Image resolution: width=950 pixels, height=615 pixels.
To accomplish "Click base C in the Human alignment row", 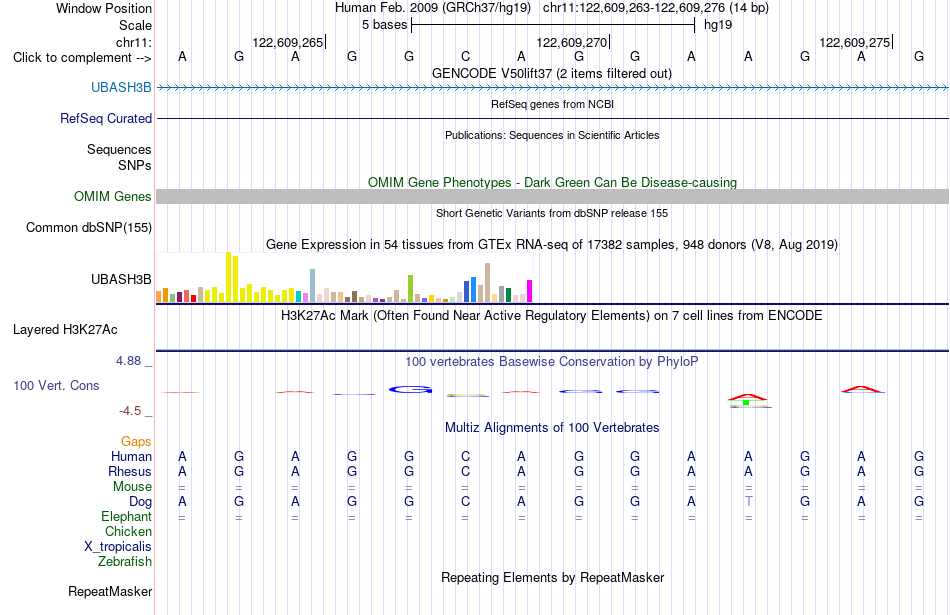I will [465, 456].
